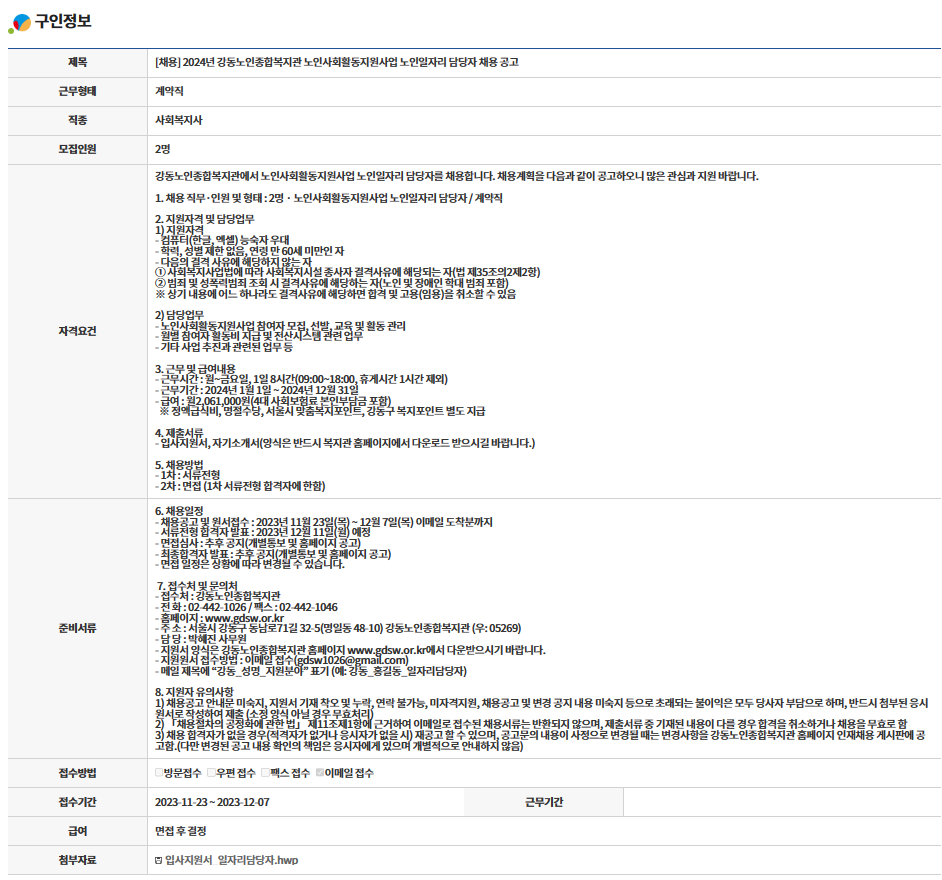The width and height of the screenshot is (942, 880).
Task: Click the 면접 후 결정 salary value
Action: tap(183, 831)
